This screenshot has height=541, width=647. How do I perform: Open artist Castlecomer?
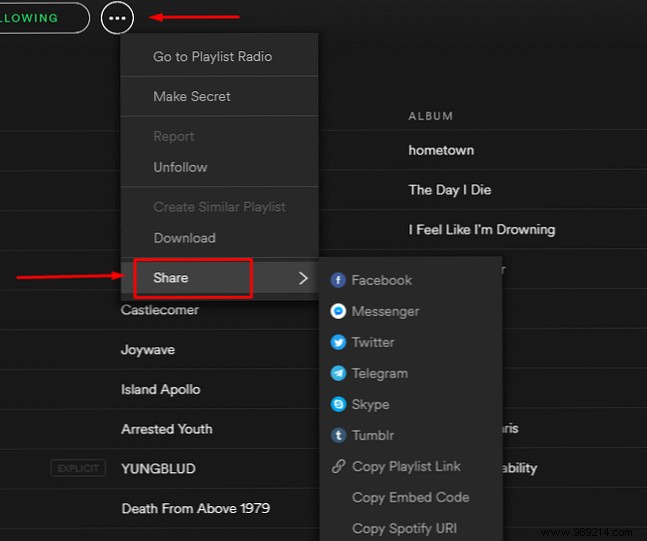(160, 310)
